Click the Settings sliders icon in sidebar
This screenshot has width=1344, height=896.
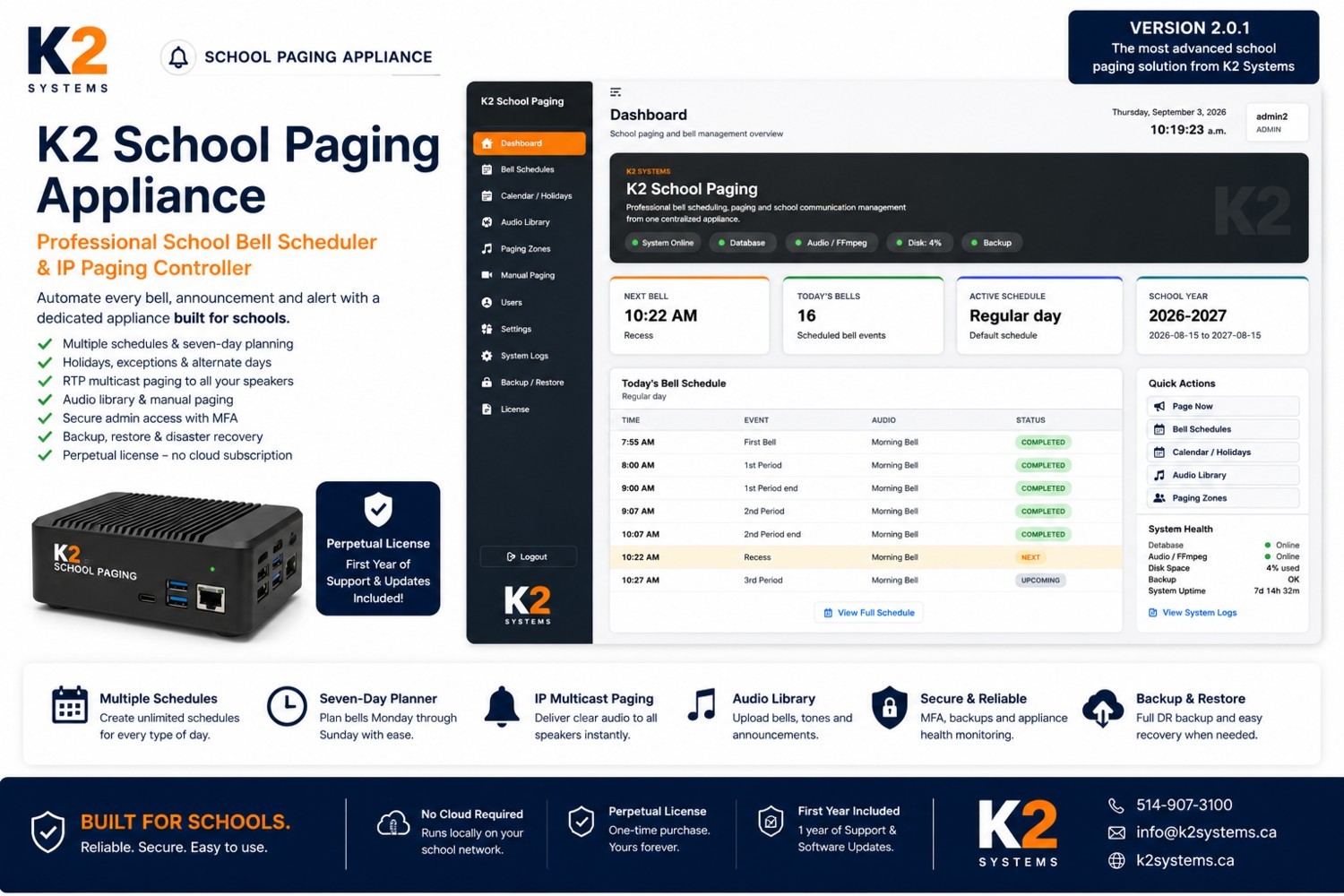(x=487, y=329)
